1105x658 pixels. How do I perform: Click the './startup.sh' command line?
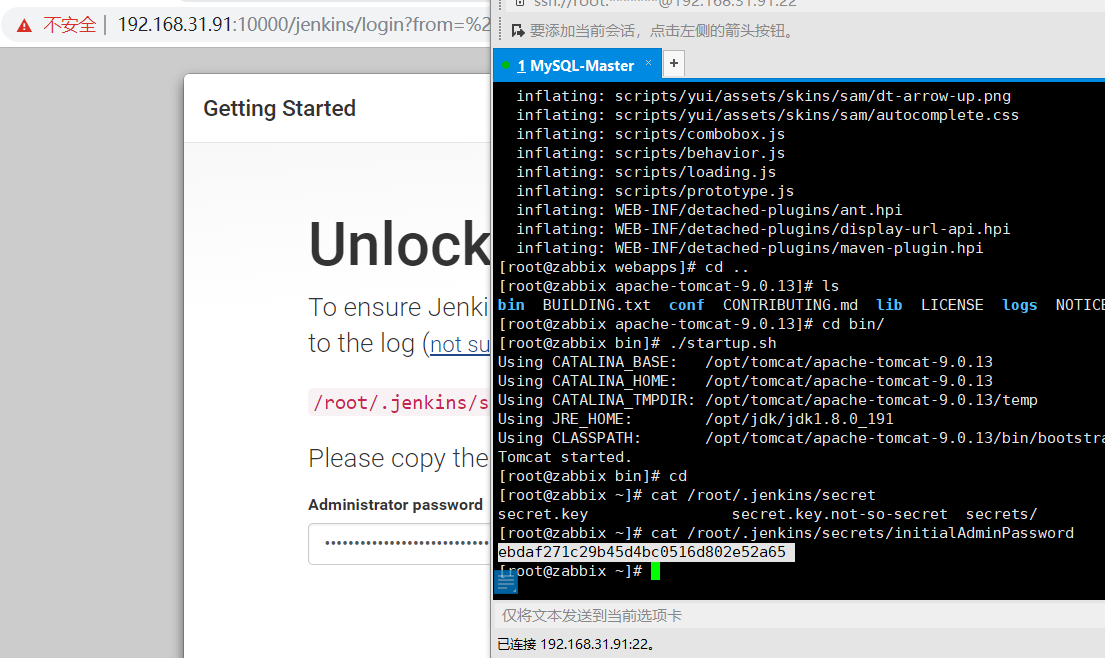pos(722,343)
